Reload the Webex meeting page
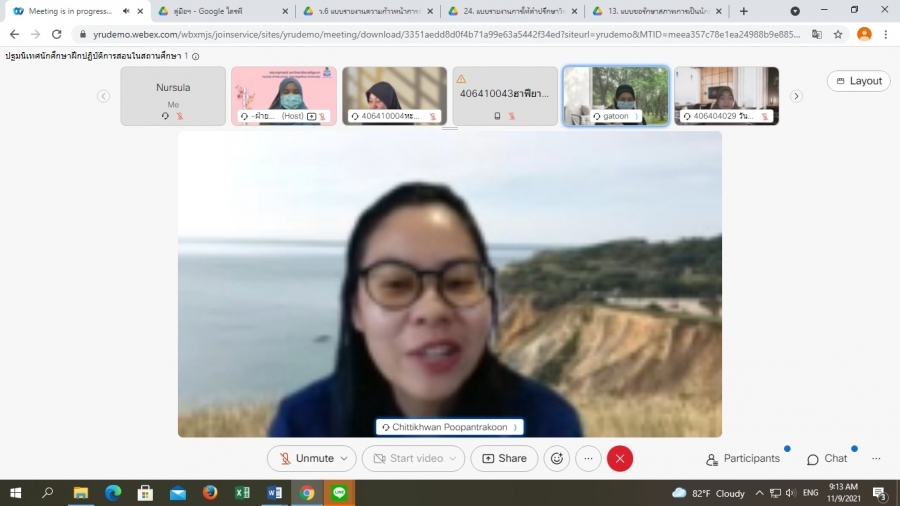 [x=56, y=33]
